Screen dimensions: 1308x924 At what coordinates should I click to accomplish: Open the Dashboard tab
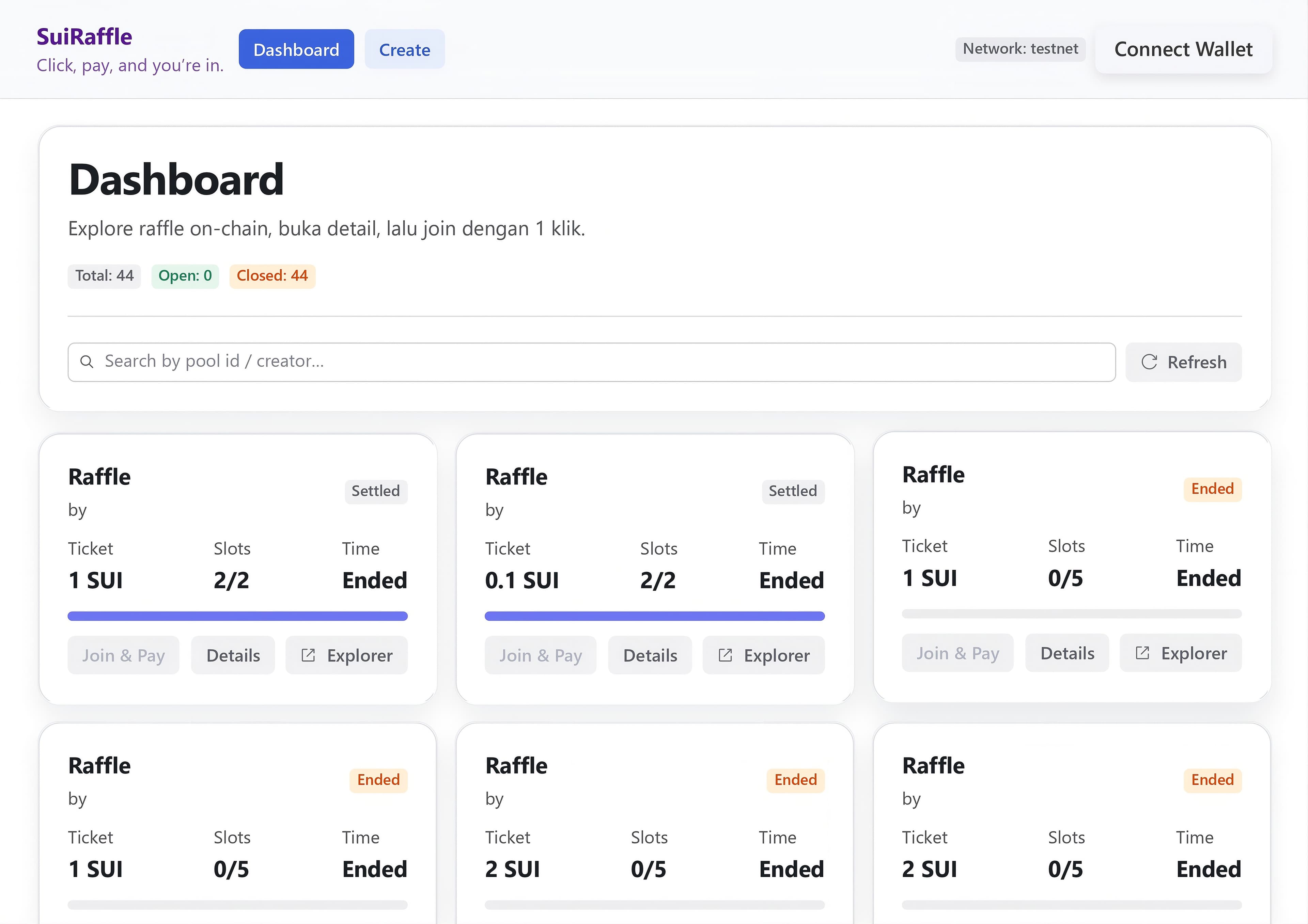[x=296, y=49]
